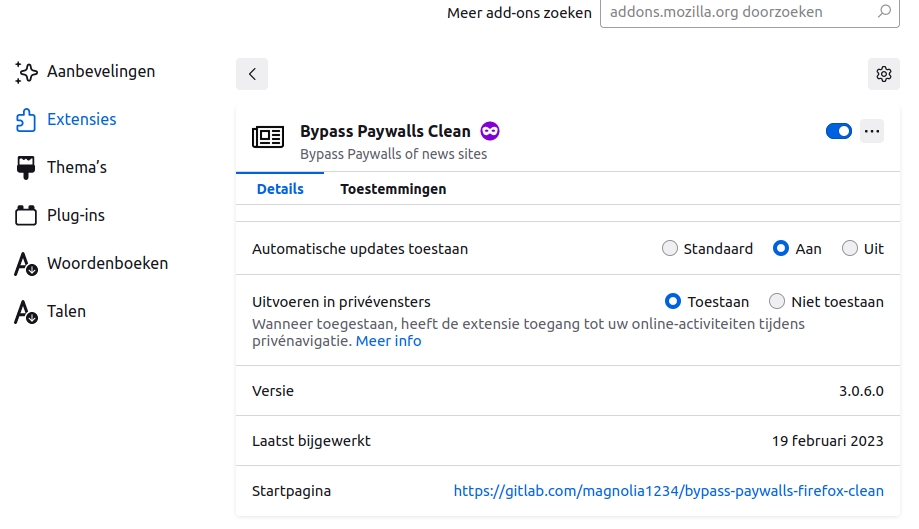Open the three-dot more options menu
The width and height of the screenshot is (919, 529).
[872, 131]
